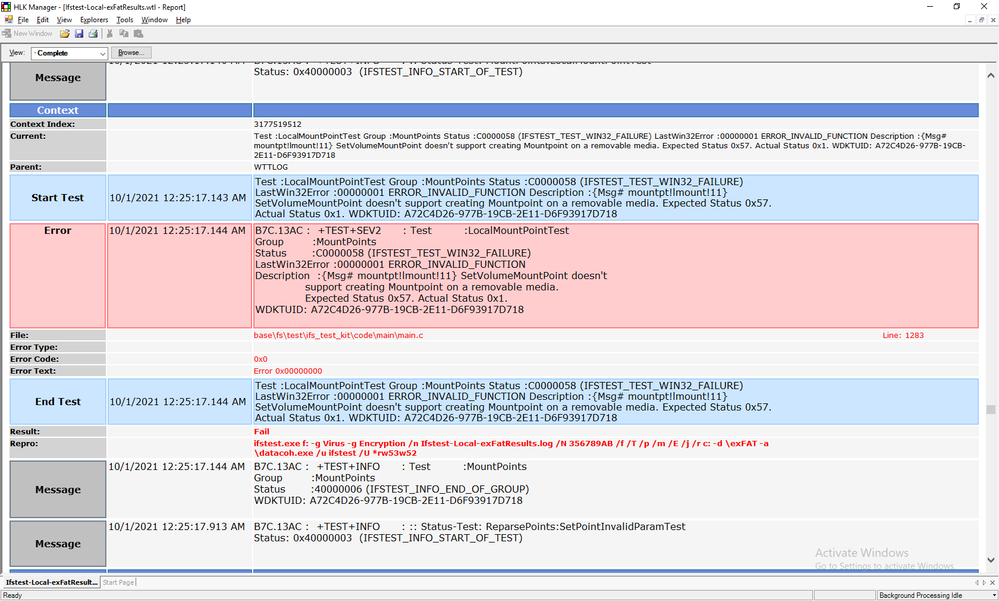Click tab strip scroll-left arrow at bottom
This screenshot has width=999, height=601.
(x=977, y=583)
